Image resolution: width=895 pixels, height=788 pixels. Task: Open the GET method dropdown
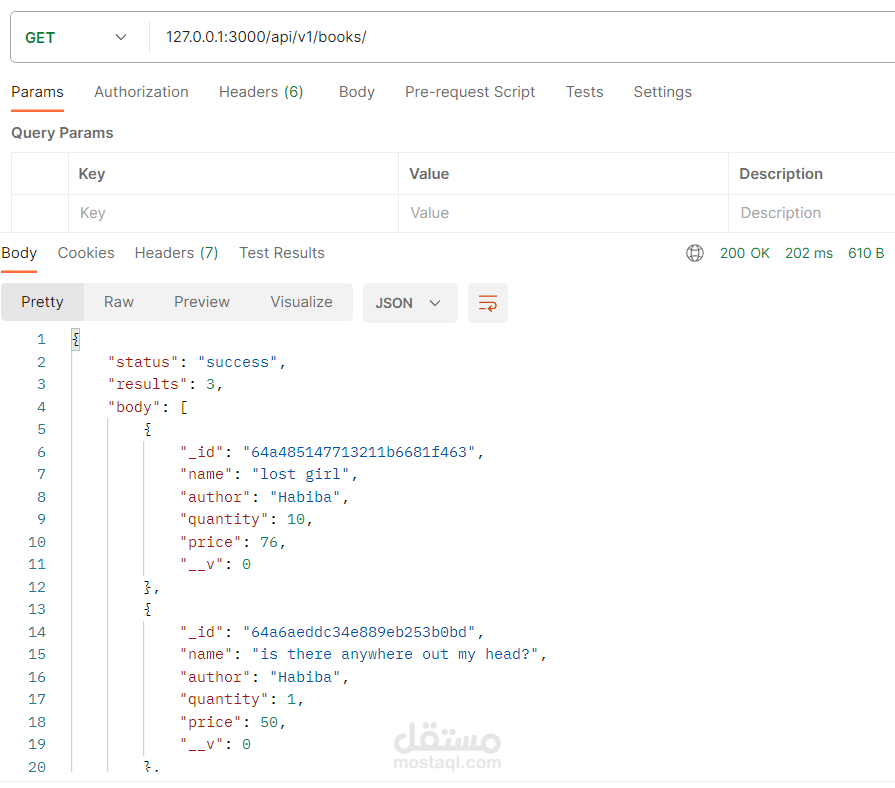coord(77,38)
